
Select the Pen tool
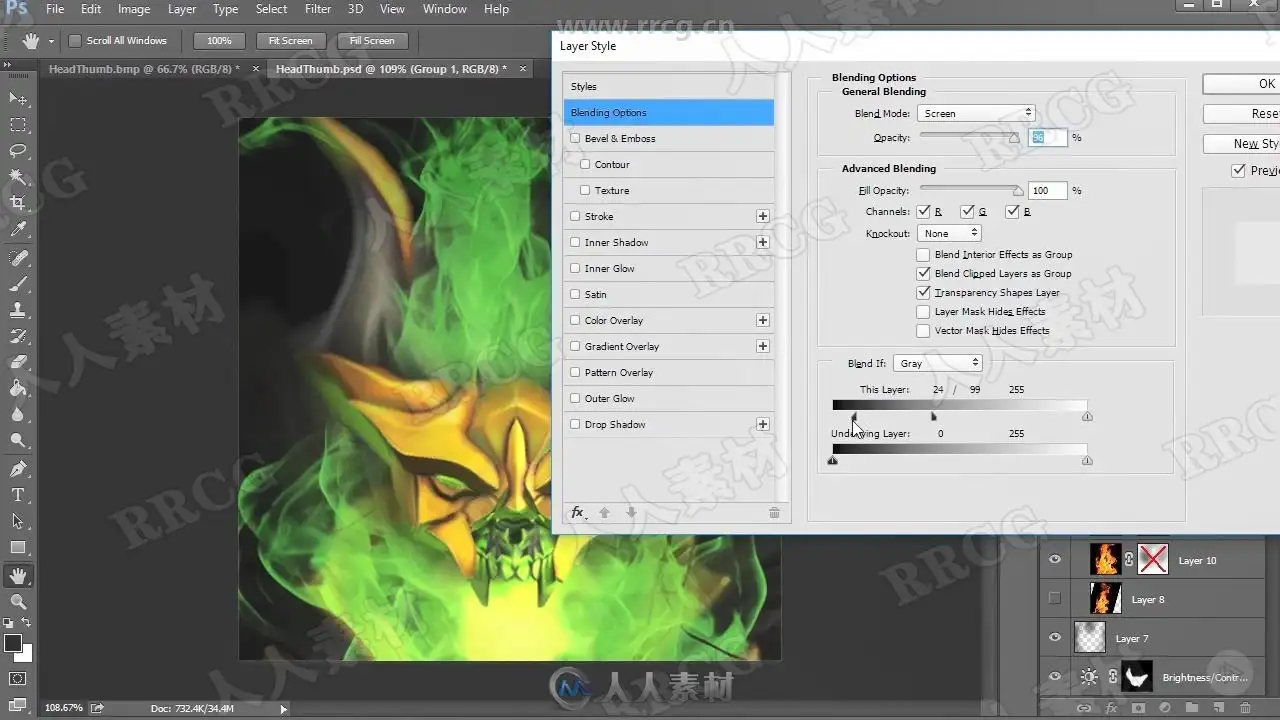[18, 468]
